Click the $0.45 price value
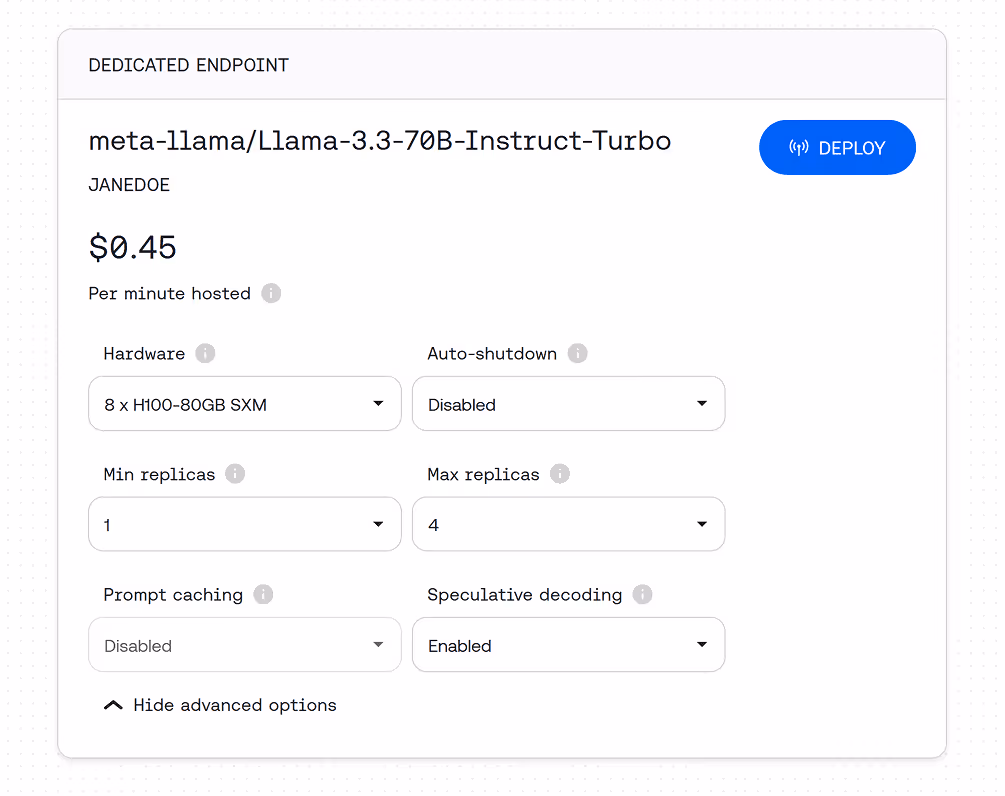Image resolution: width=1005 pixels, height=796 pixels. click(132, 247)
